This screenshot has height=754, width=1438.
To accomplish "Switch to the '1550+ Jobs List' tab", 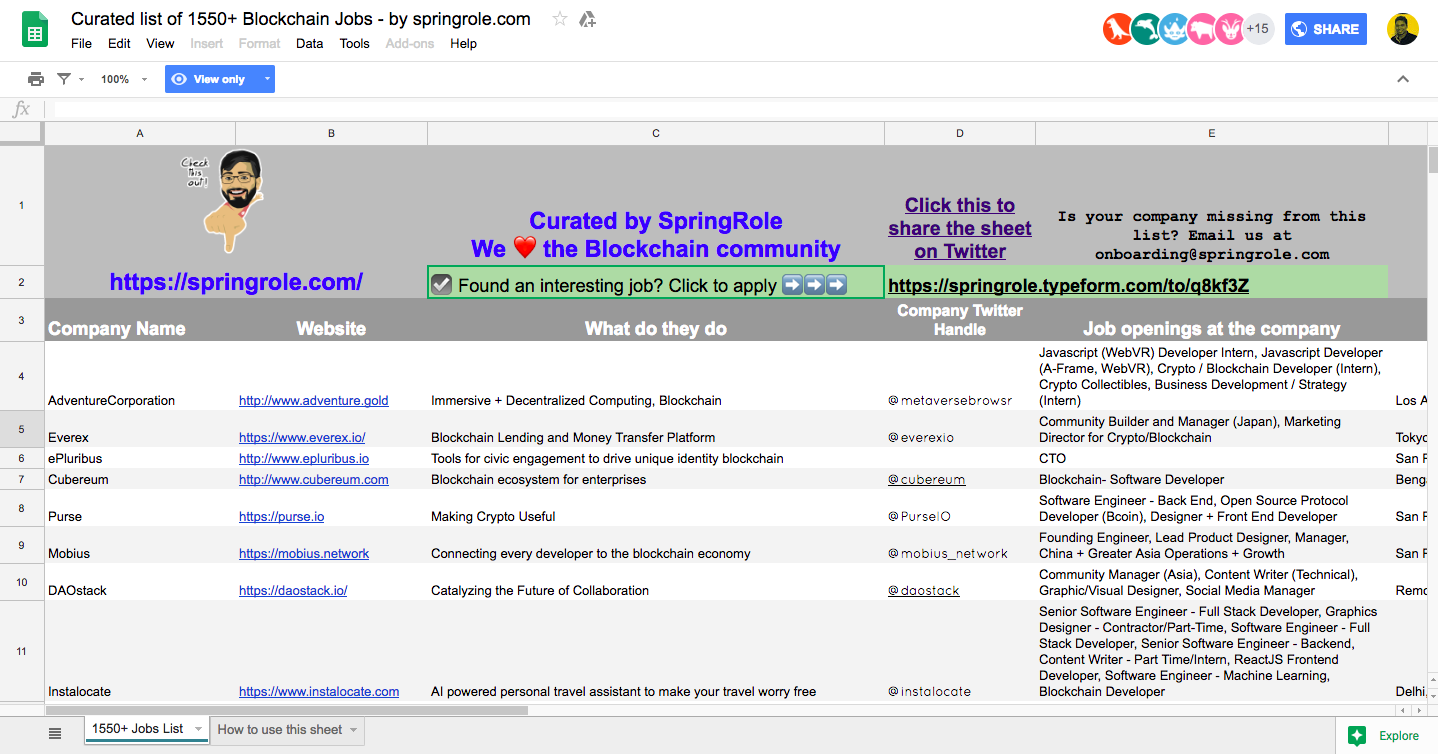I will point(139,731).
